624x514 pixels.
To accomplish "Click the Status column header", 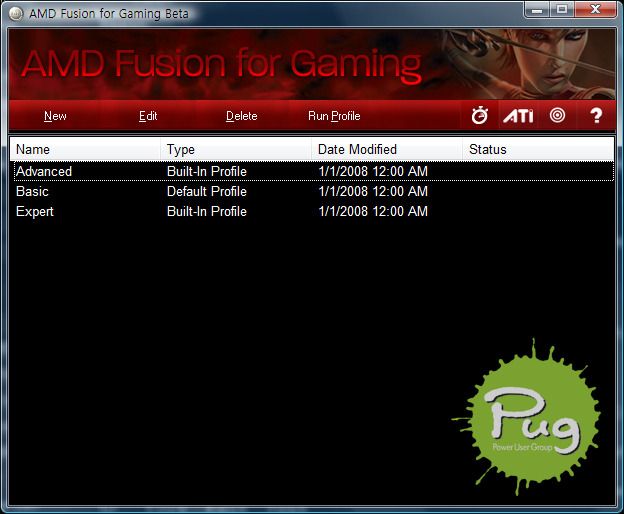I will click(538, 149).
